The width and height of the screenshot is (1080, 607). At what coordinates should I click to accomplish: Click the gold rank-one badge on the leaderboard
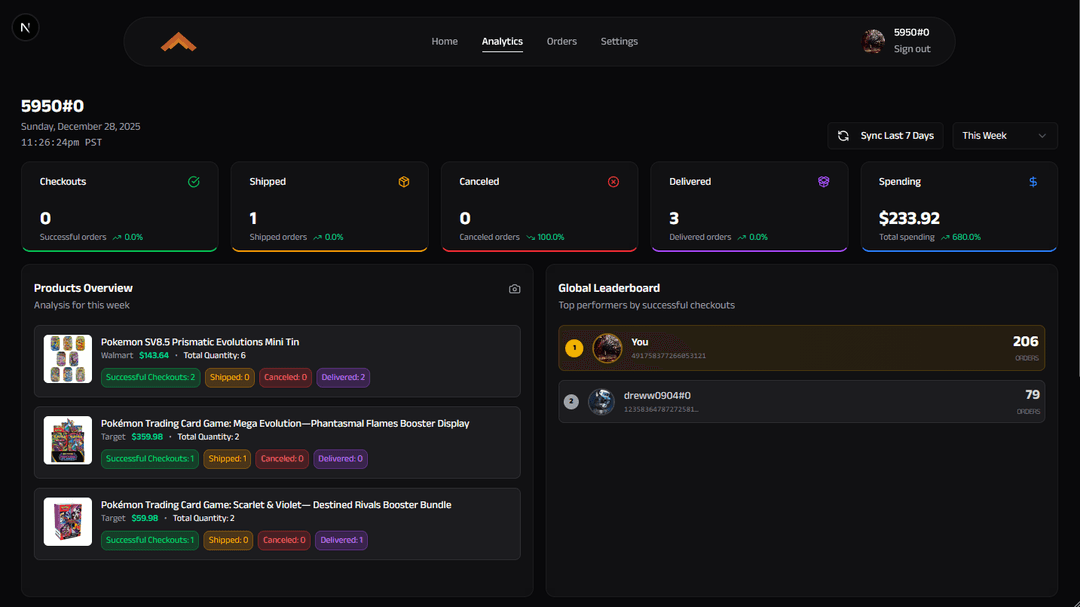(x=573, y=348)
